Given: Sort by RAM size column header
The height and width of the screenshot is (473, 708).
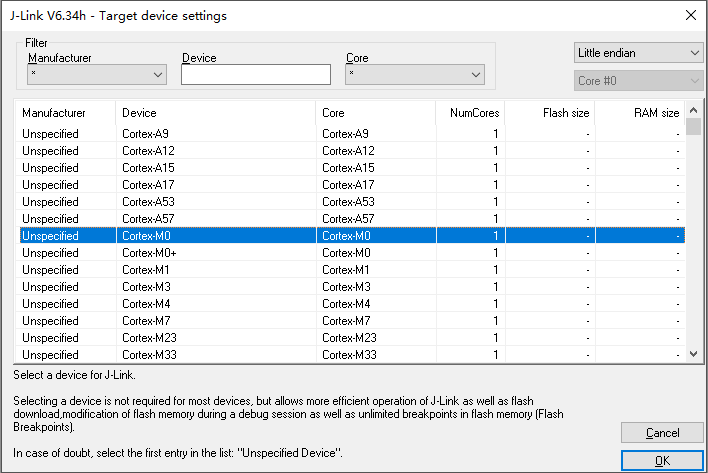Looking at the screenshot, I should point(640,113).
